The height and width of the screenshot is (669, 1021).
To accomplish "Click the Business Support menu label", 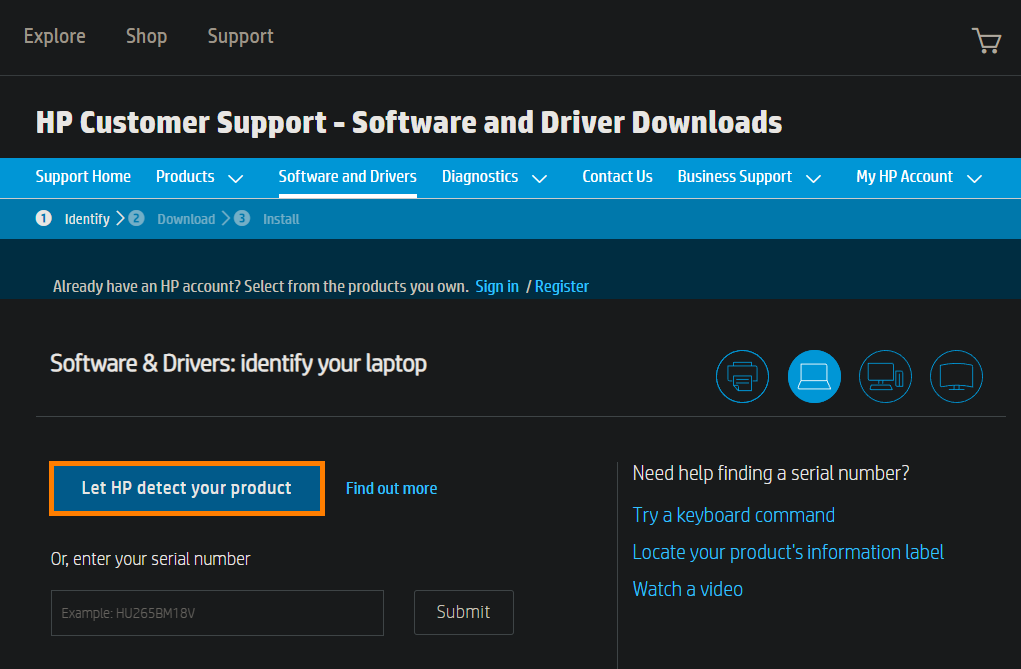I will [x=734, y=177].
